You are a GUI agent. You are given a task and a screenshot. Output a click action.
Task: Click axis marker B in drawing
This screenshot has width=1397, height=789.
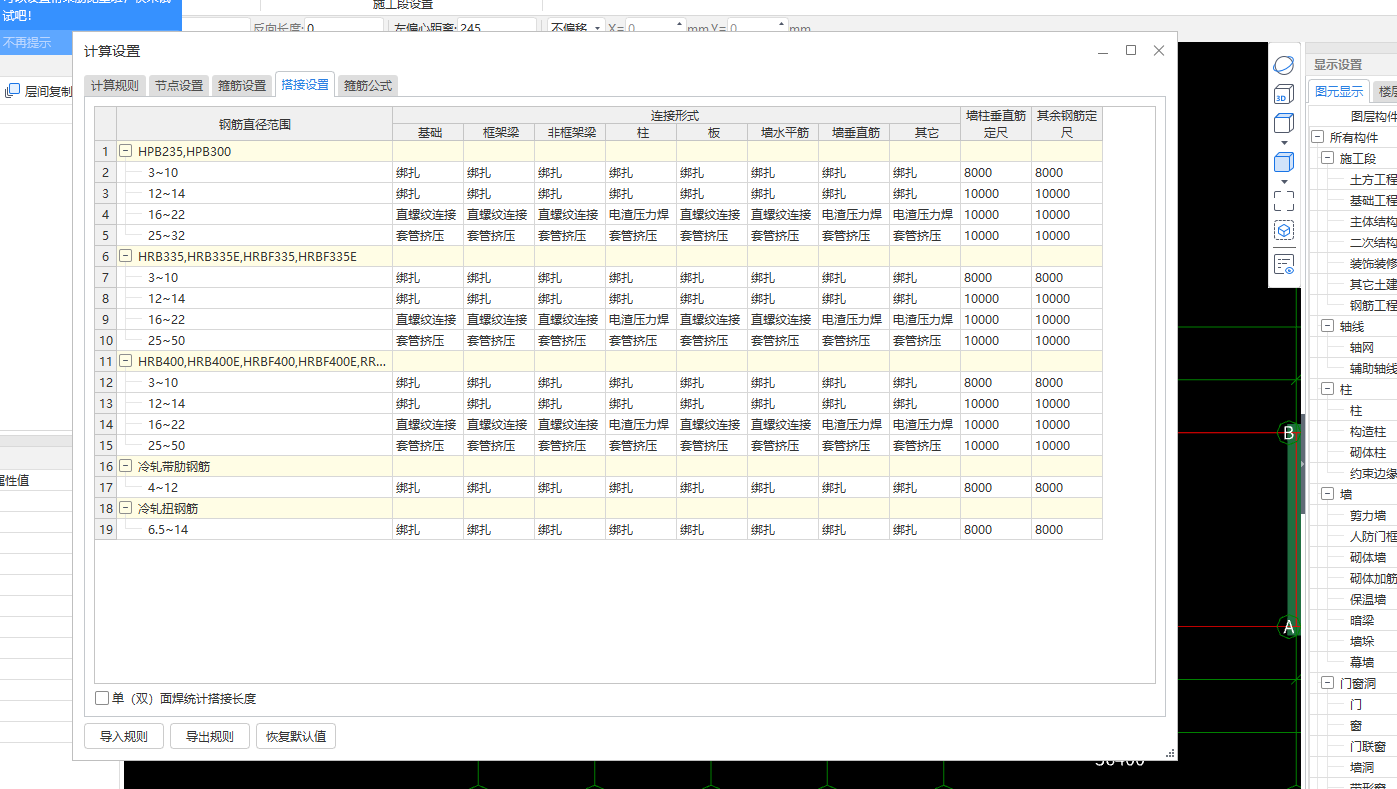[1288, 433]
